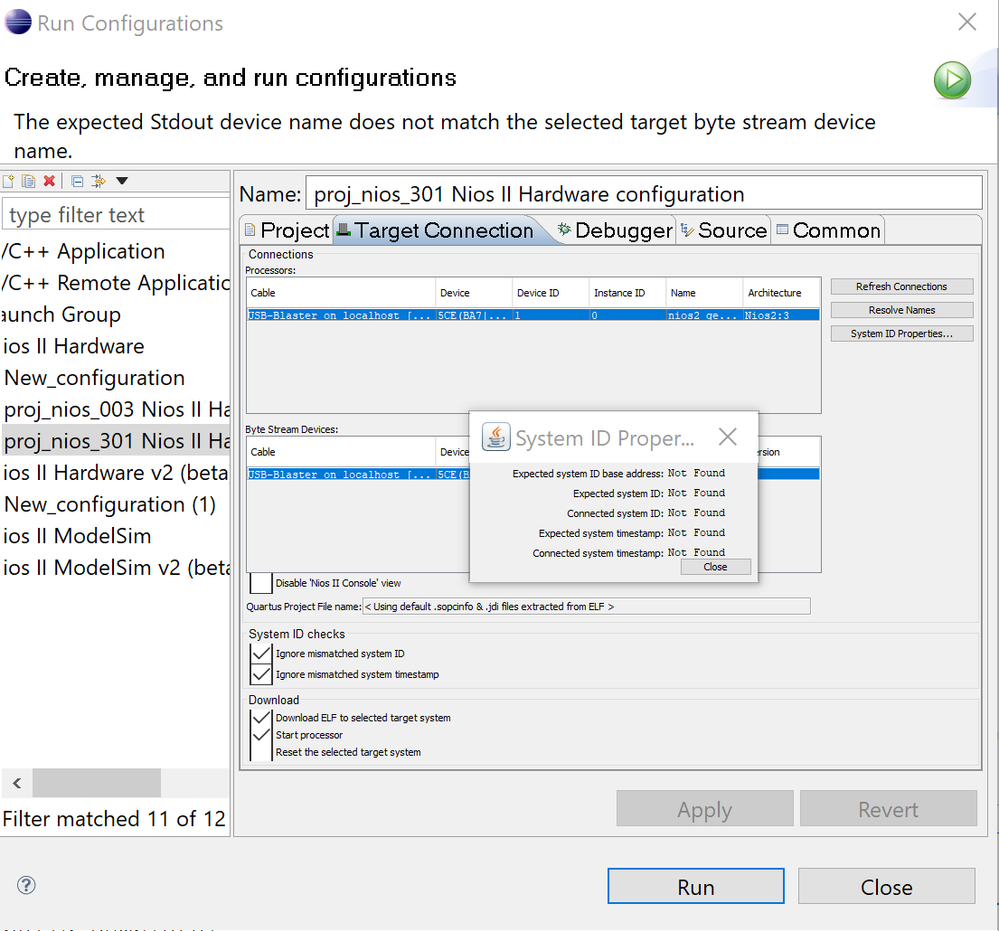Toggle Download ELF to selected target system
This screenshot has height=931, width=999.
[x=261, y=718]
